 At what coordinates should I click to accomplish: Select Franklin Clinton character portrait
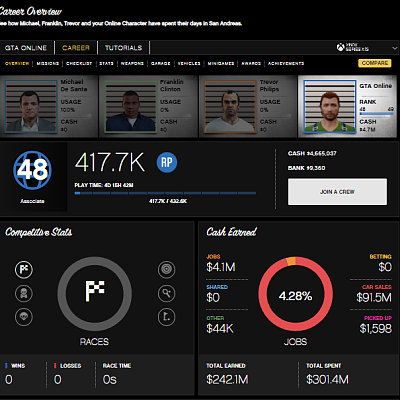[130, 106]
